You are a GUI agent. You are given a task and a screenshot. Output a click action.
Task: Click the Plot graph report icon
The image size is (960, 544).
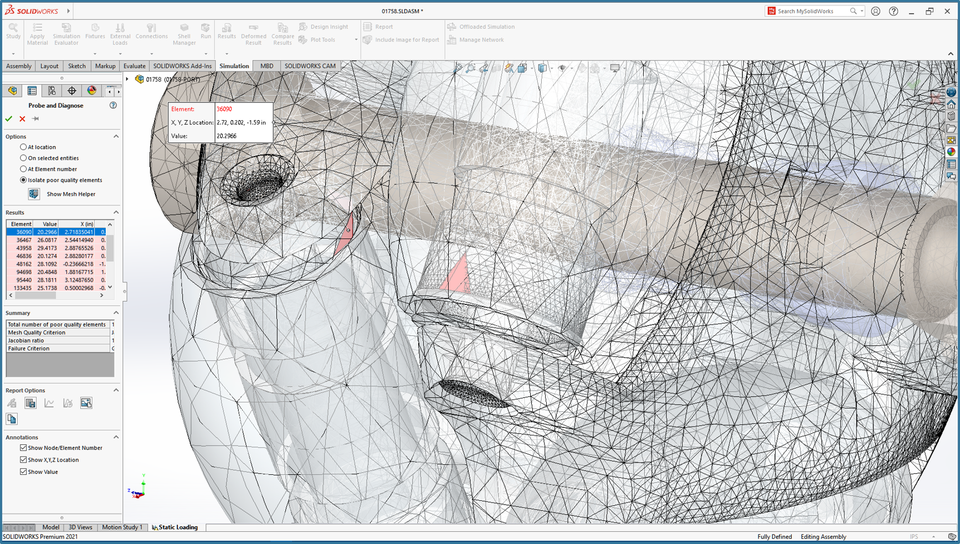point(49,403)
